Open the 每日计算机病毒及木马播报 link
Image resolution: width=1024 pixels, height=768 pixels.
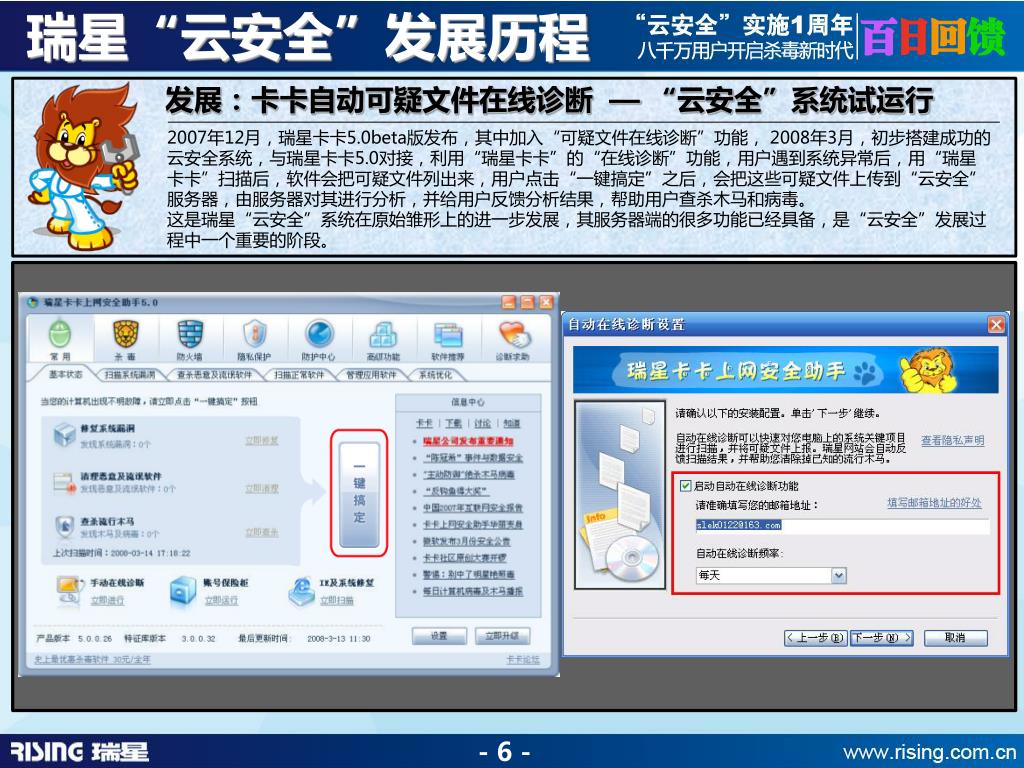473,591
